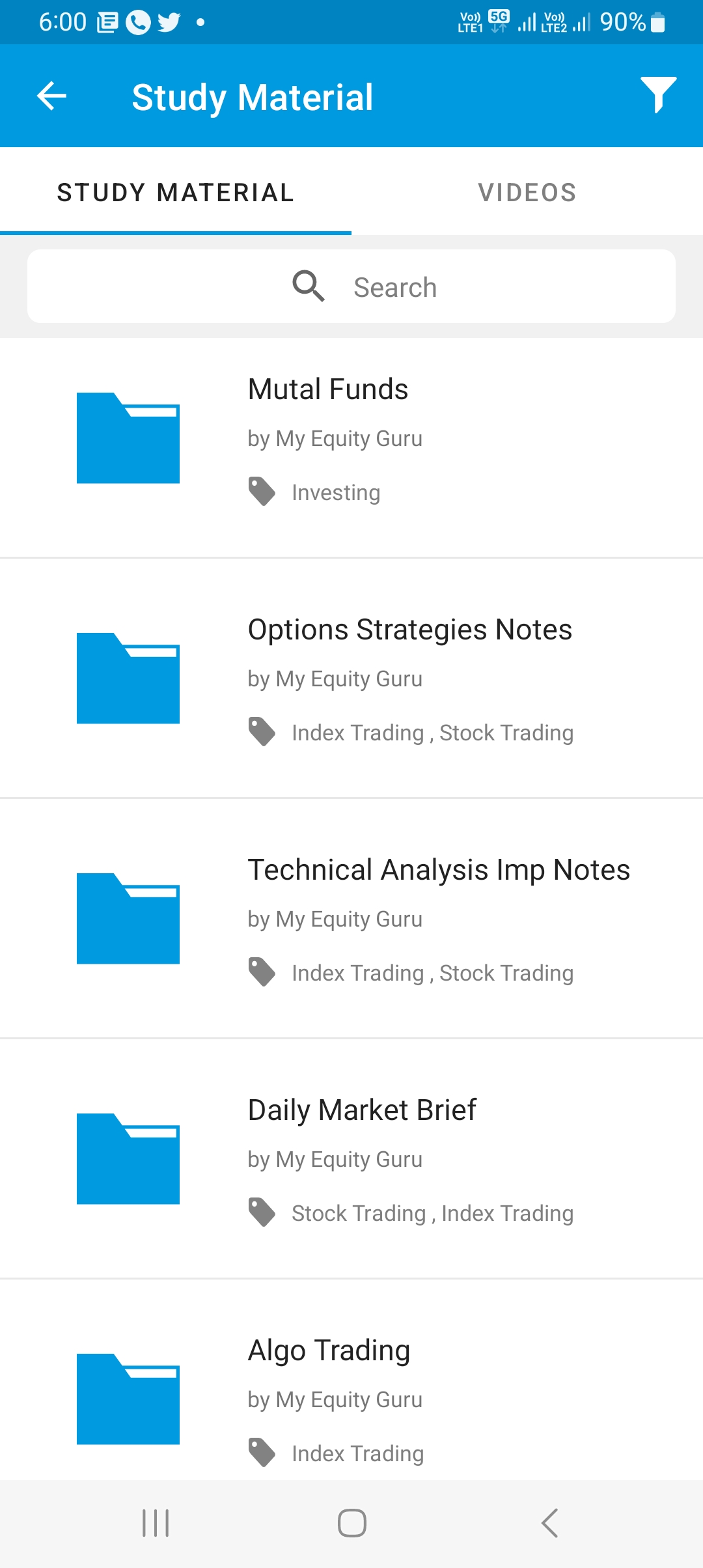
Task: Focus the Search input field
Action: tap(394, 287)
